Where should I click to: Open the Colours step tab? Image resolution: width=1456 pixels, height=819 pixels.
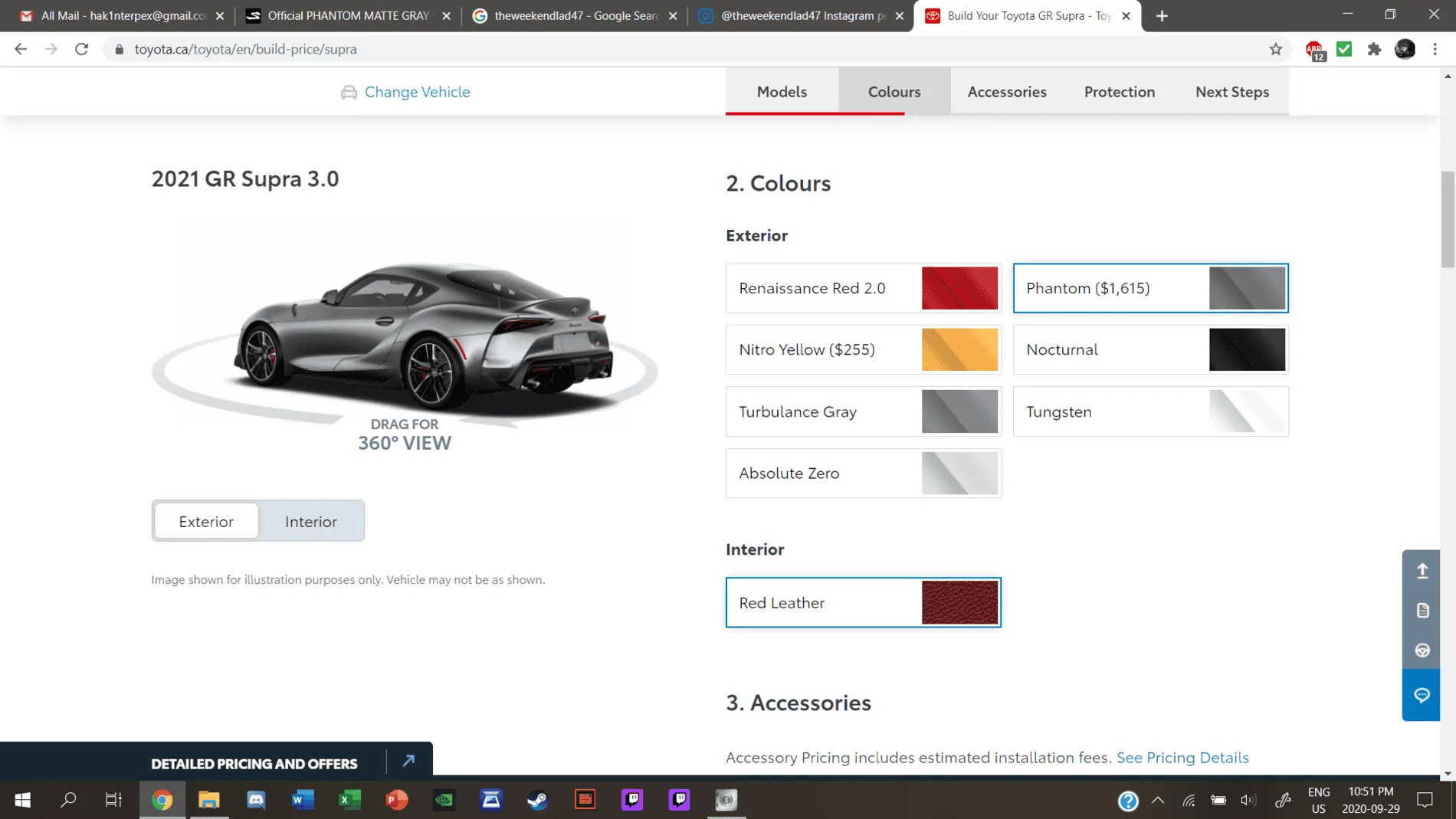point(894,91)
